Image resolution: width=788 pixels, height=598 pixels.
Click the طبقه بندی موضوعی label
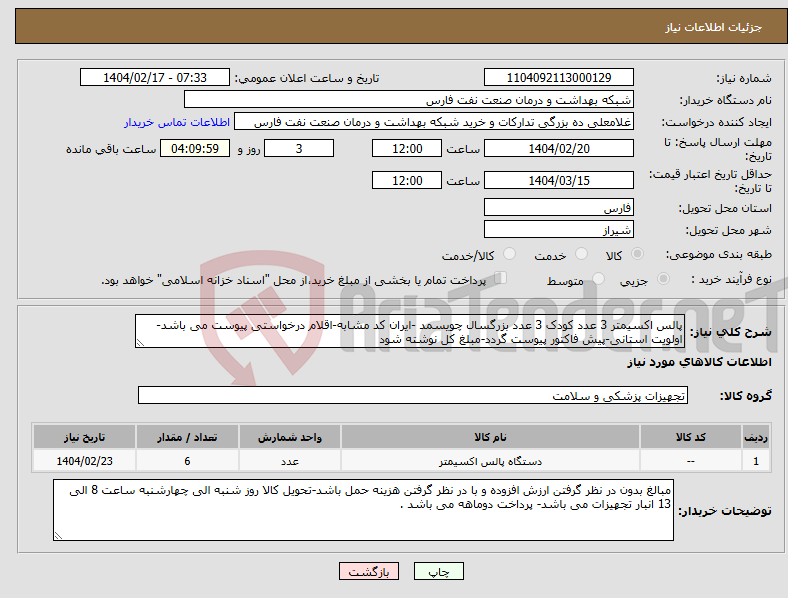click(719, 254)
